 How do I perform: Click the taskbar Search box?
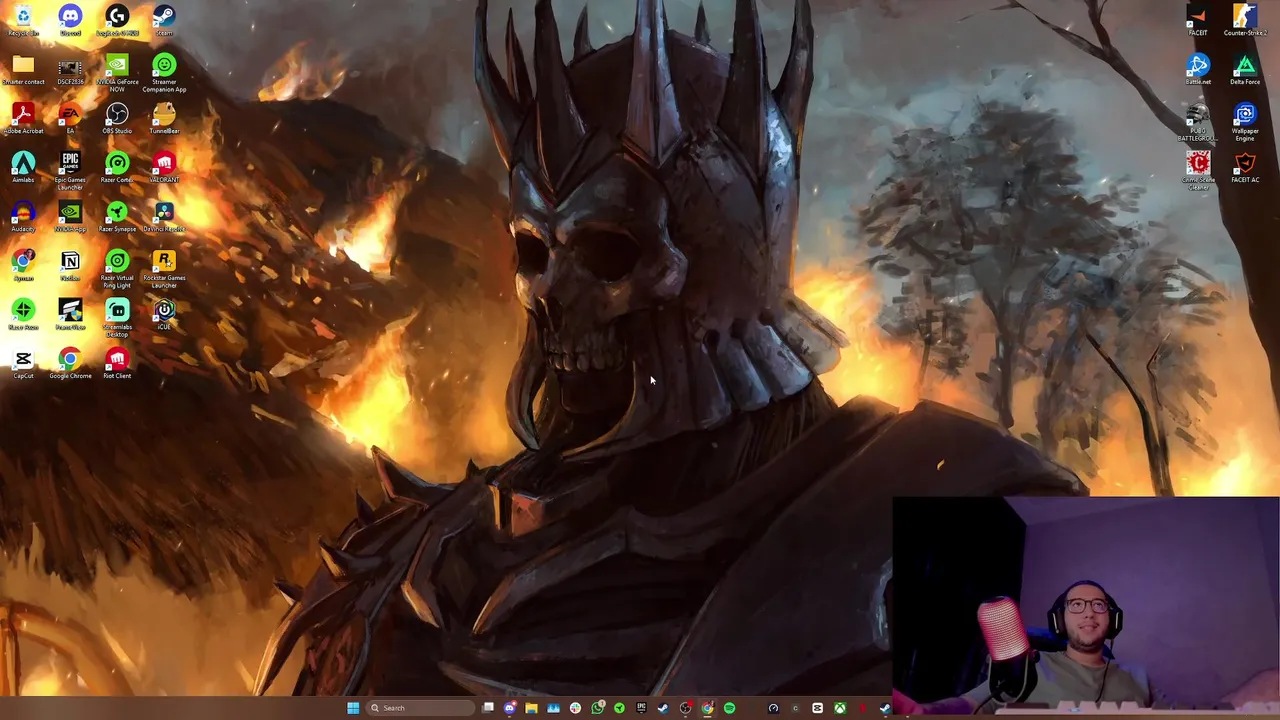pos(420,708)
